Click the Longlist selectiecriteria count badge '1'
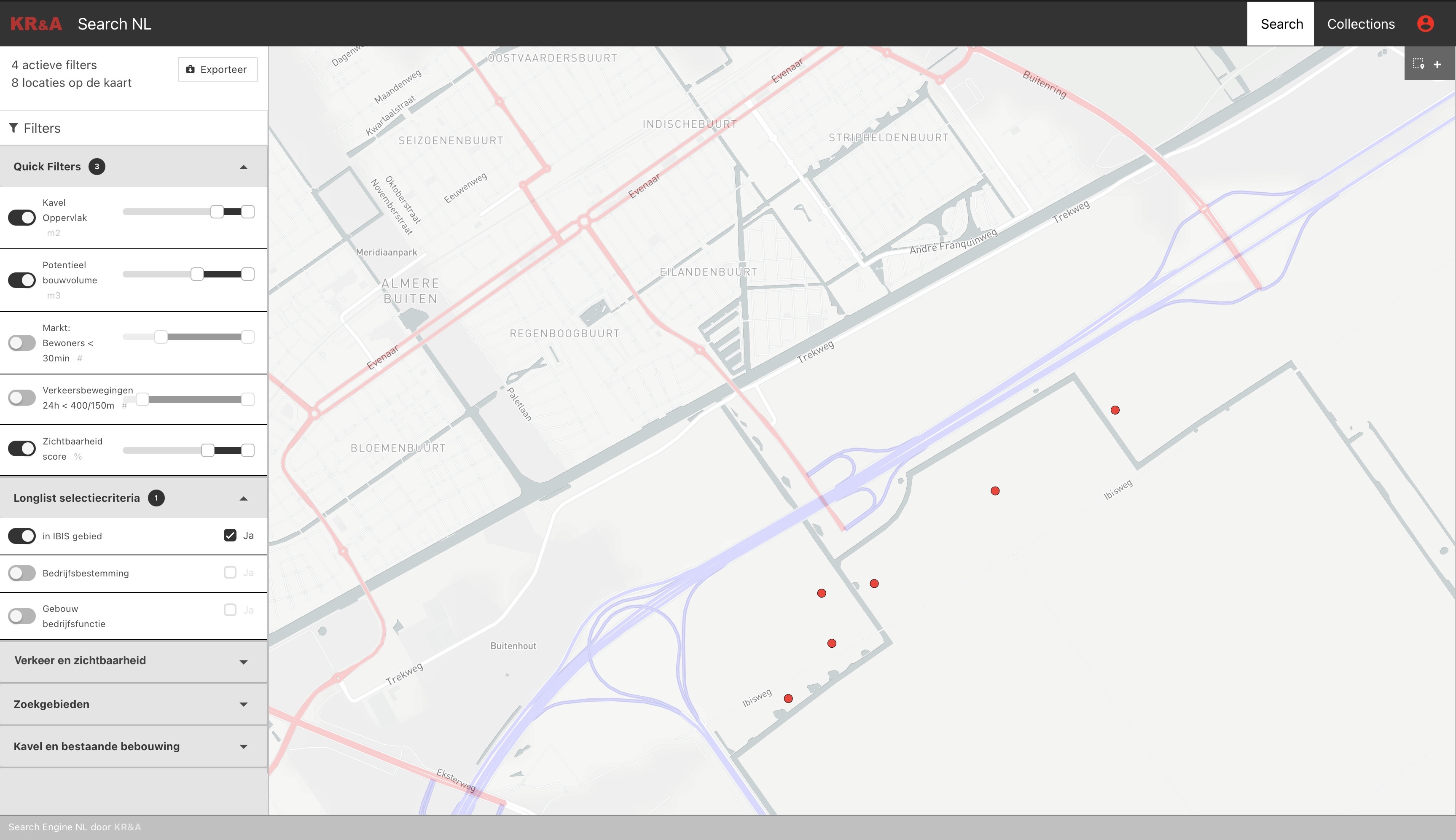 [x=156, y=498]
